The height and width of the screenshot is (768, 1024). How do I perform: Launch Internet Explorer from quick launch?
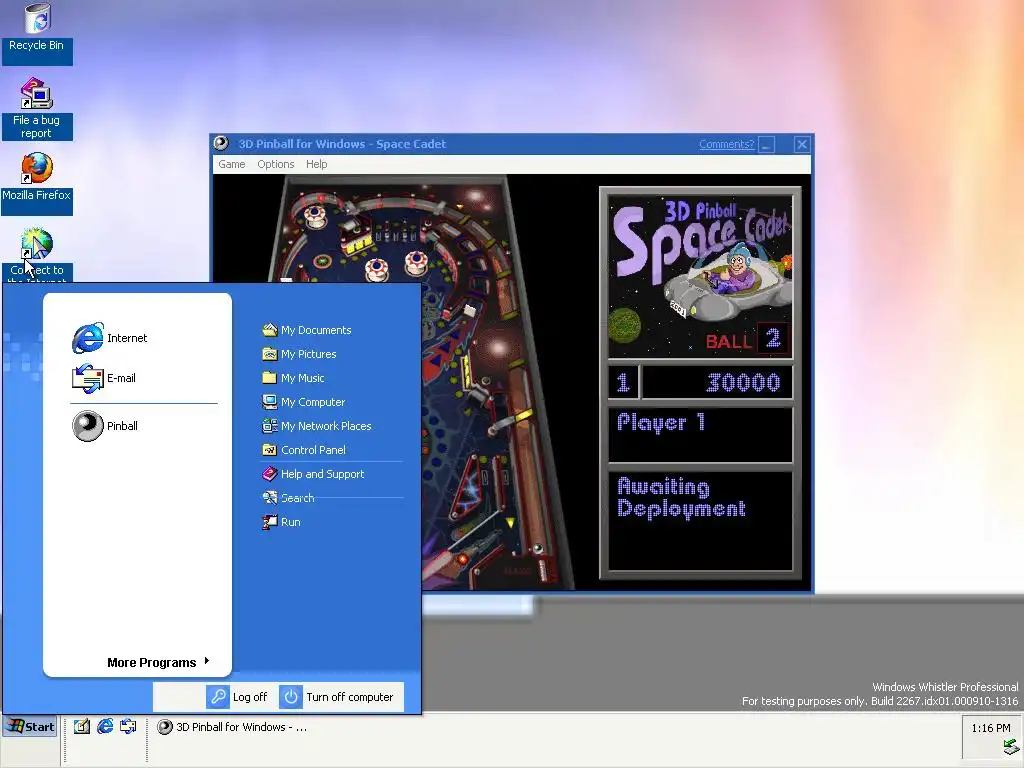(x=105, y=726)
